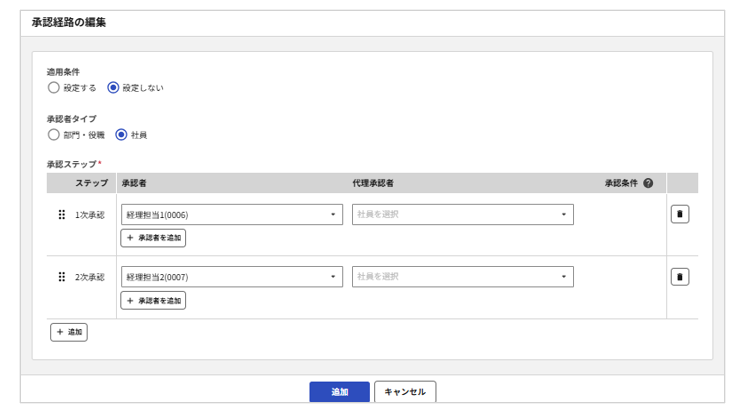The image size is (739, 415).
Task: Open the 経理担当2(0007) approver dropdown
Action: (231, 277)
